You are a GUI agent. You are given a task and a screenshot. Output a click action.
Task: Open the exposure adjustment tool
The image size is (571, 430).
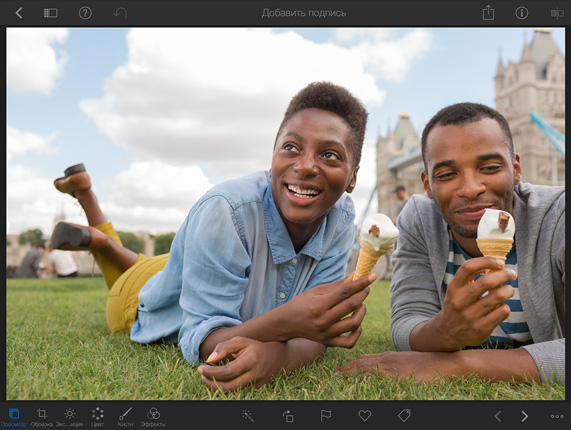tap(70, 417)
